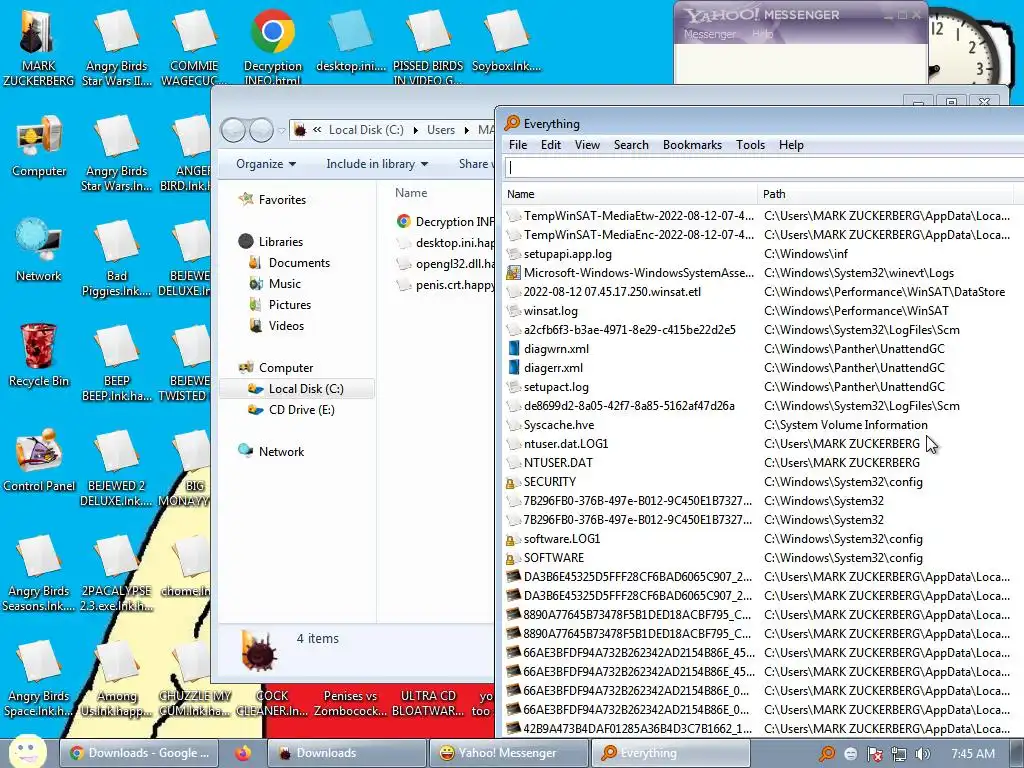
Task: Open the volume speaker tray icon
Action: pos(922,754)
